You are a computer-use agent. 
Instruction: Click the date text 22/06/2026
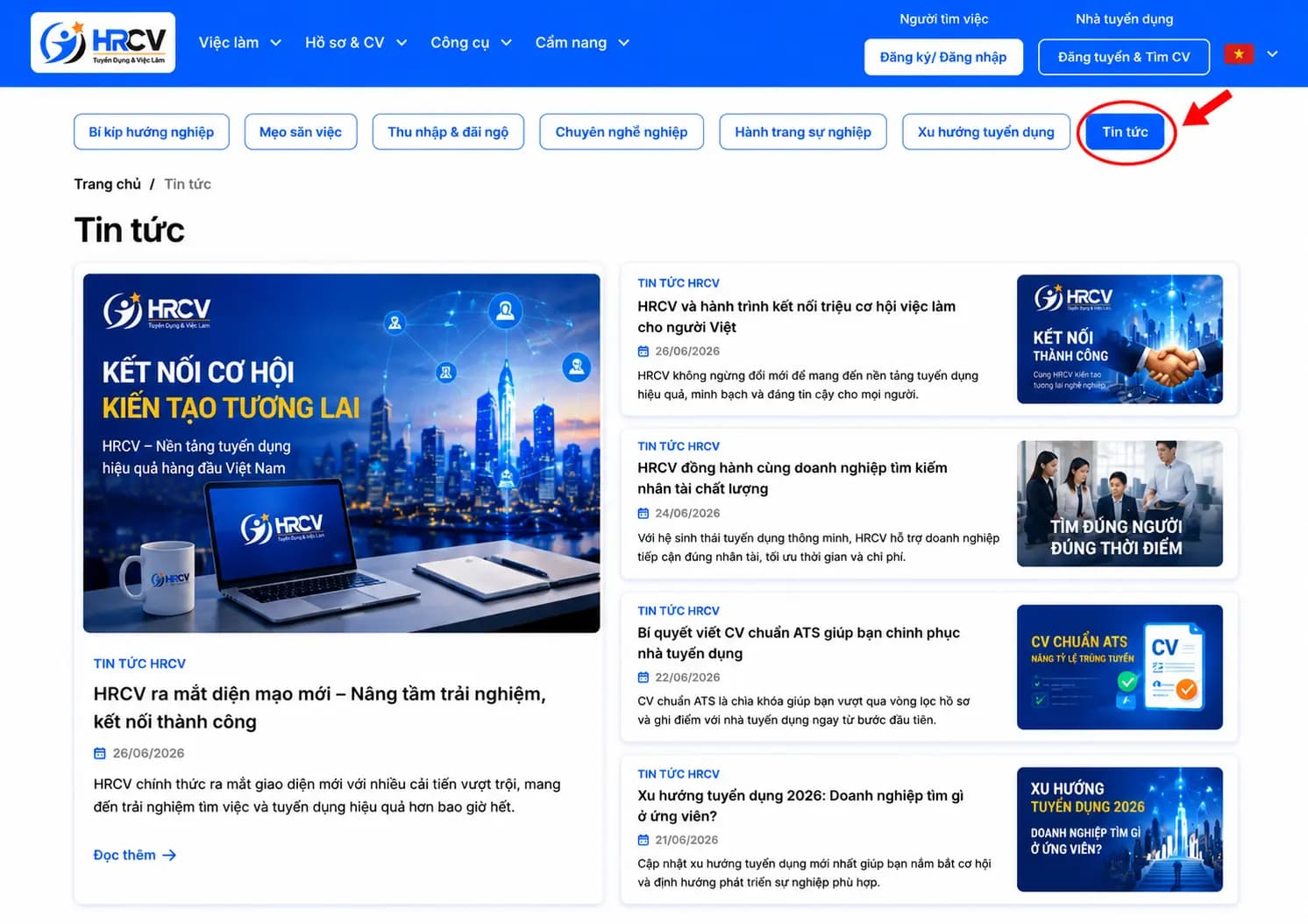coord(687,677)
